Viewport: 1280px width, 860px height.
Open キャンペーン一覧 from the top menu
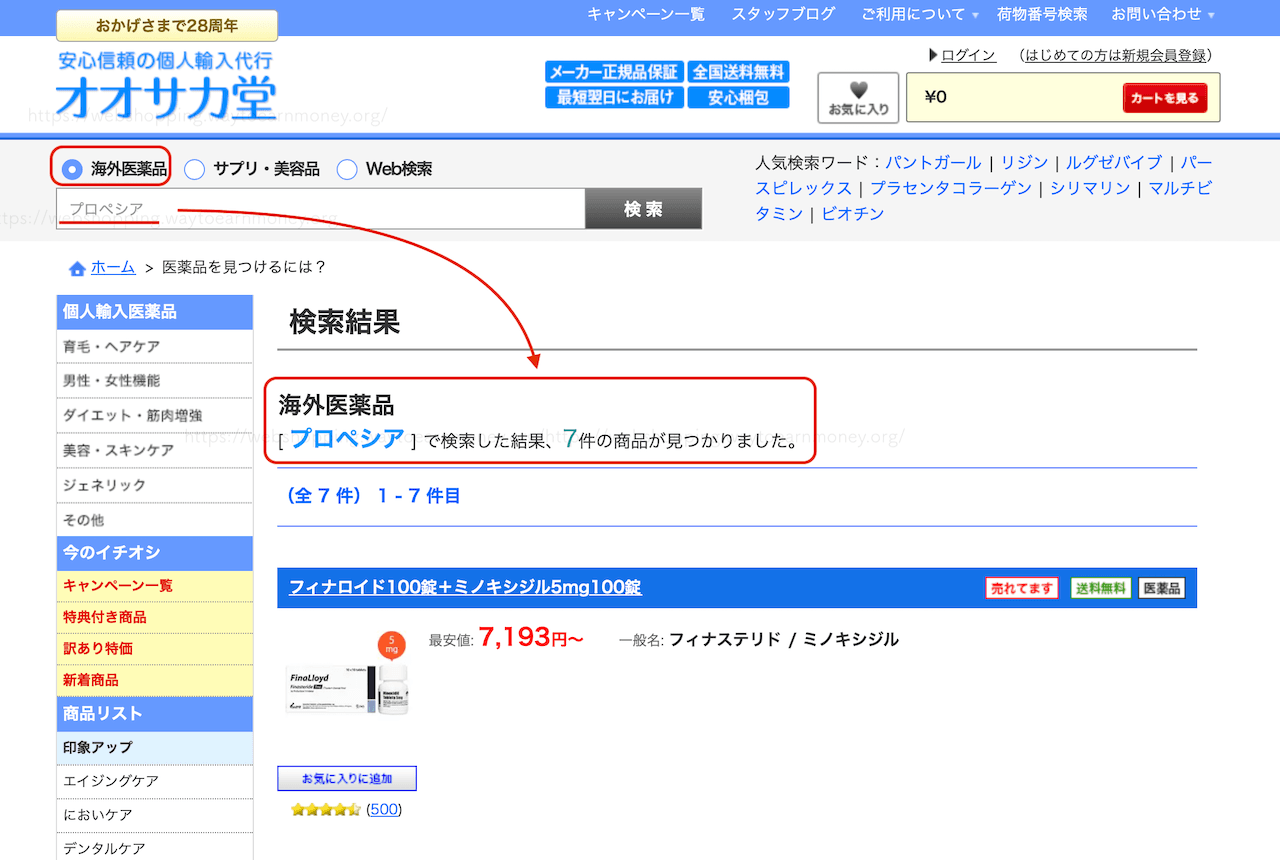[645, 15]
